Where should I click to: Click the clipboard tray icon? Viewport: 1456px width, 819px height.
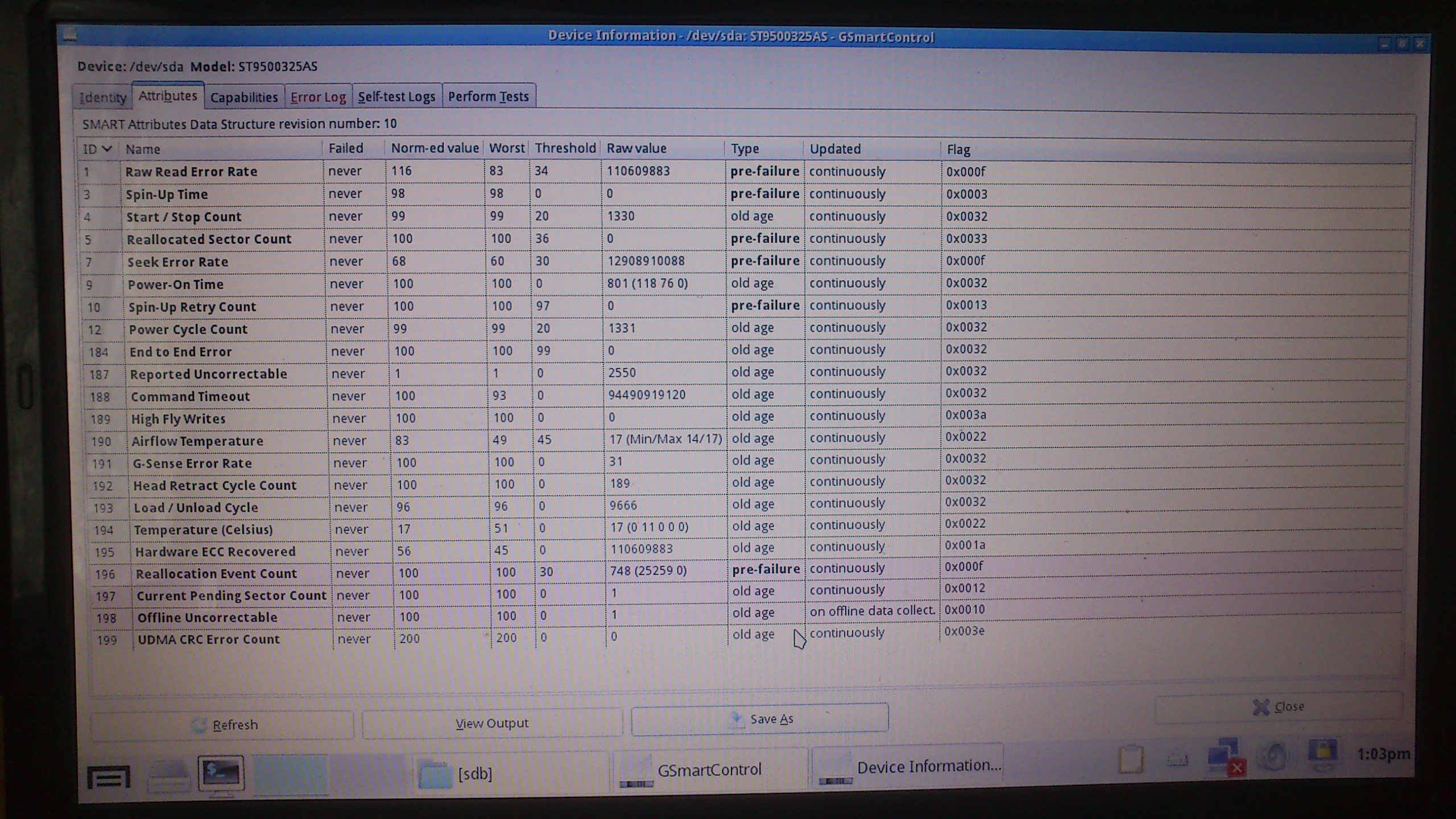coord(1131,759)
